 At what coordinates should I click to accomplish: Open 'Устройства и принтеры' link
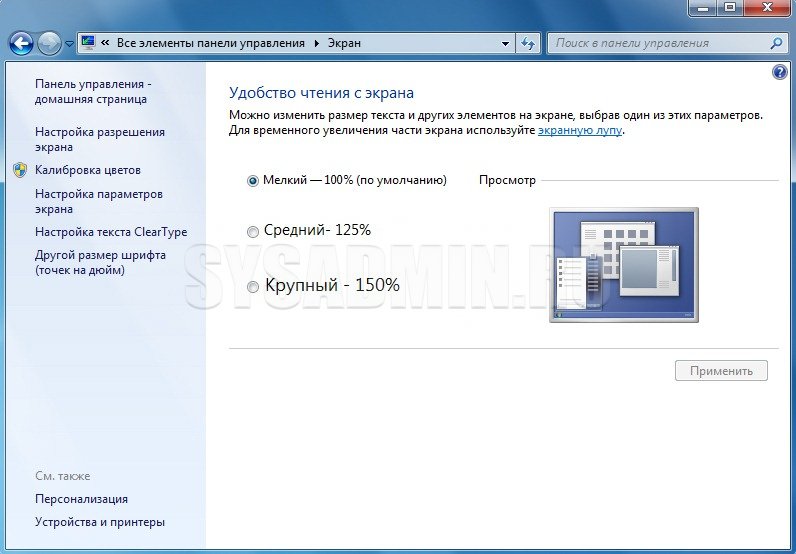coord(100,522)
